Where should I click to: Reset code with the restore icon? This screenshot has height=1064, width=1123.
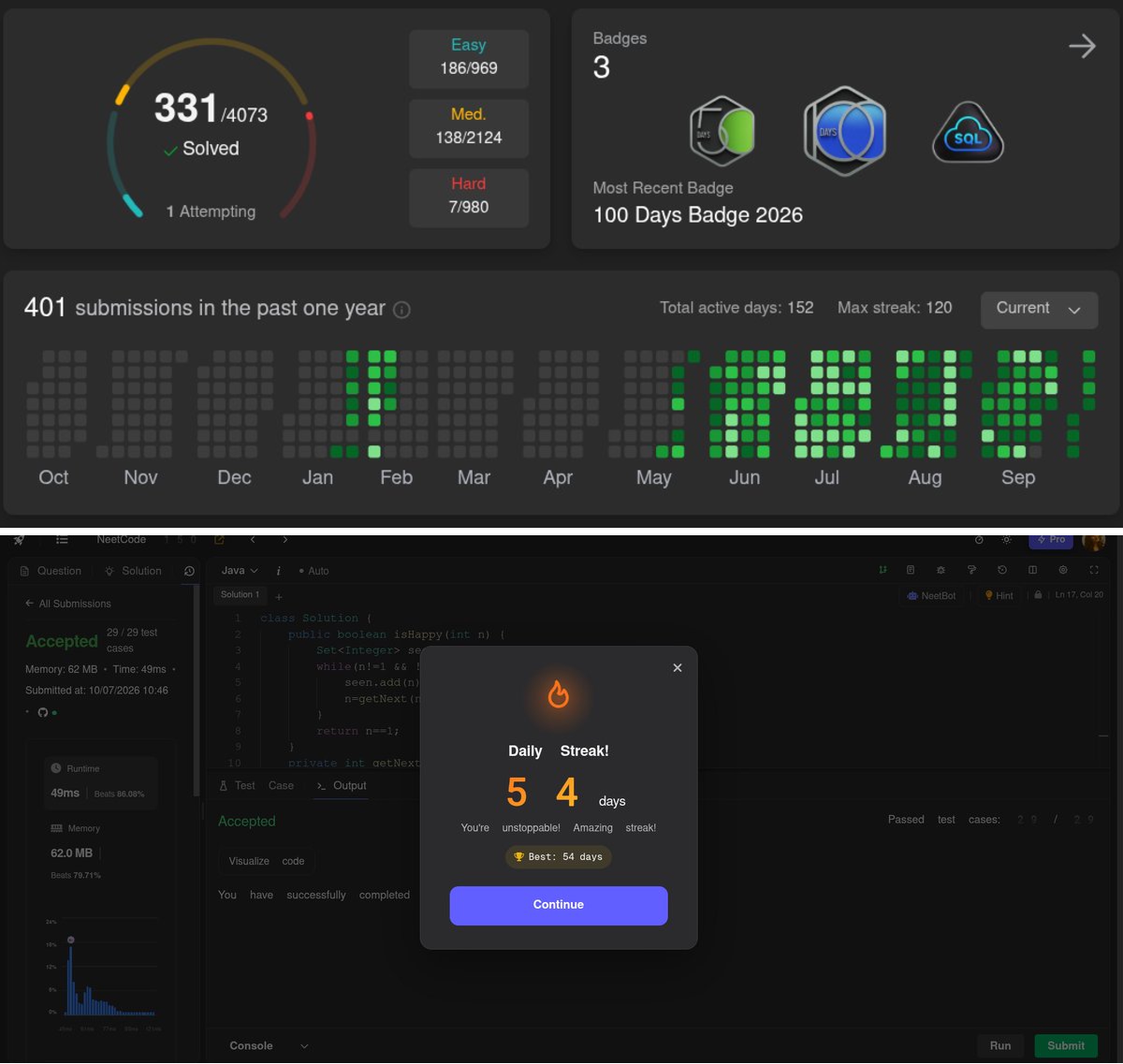pyautogui.click(x=1002, y=570)
